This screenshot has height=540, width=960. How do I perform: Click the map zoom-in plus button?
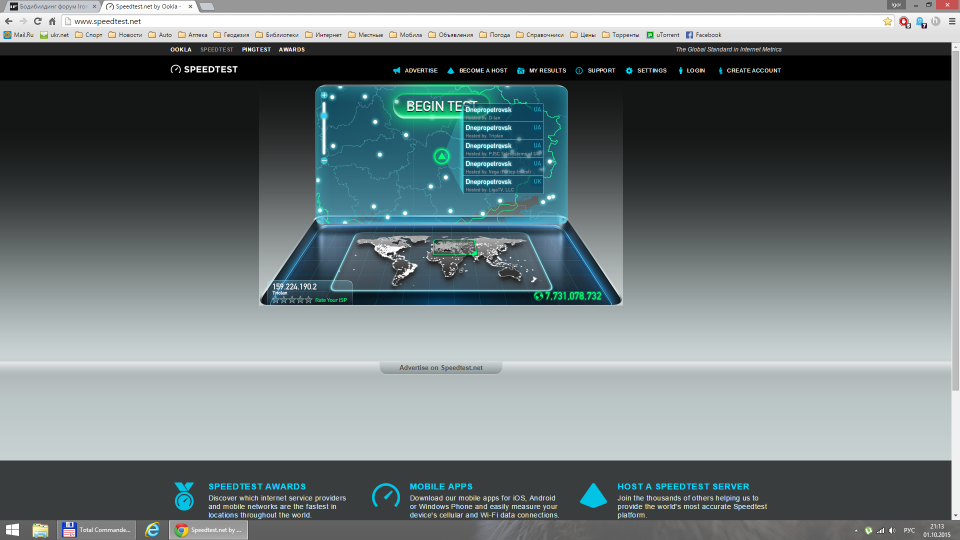[324, 98]
